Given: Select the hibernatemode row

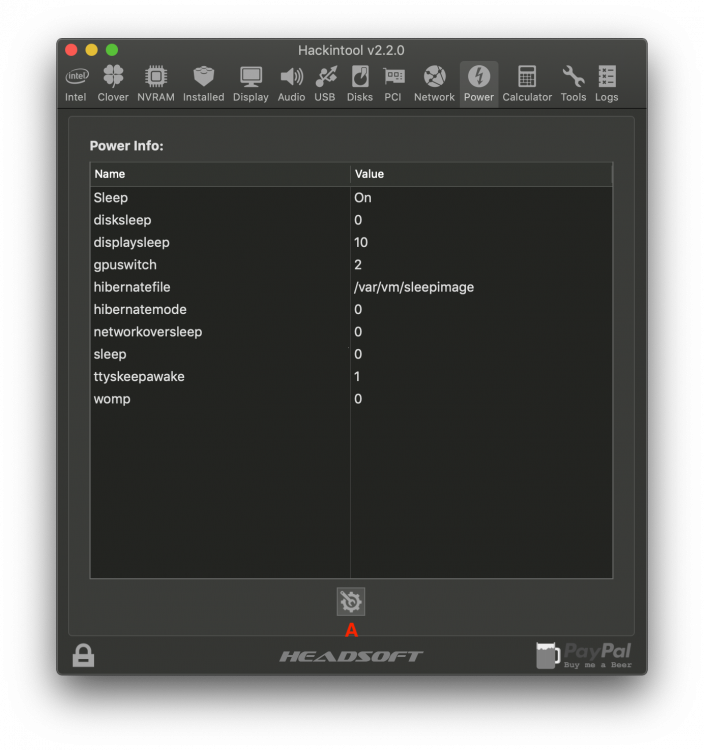Looking at the screenshot, I should click(x=352, y=309).
